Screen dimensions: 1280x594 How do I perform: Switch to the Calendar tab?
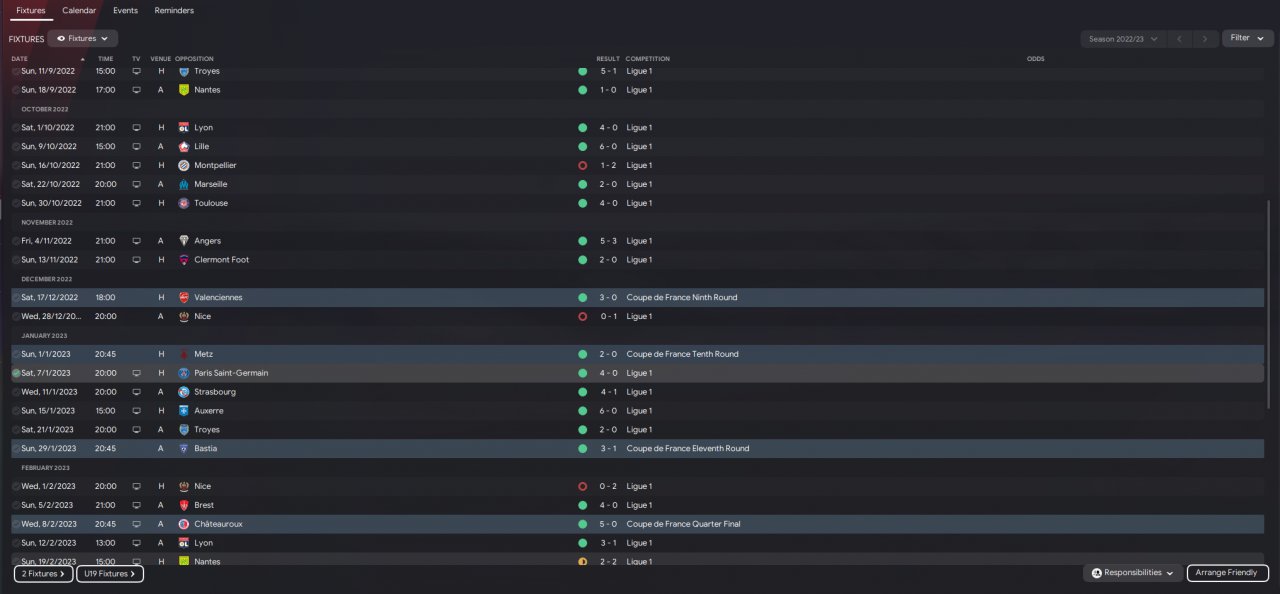[79, 10]
